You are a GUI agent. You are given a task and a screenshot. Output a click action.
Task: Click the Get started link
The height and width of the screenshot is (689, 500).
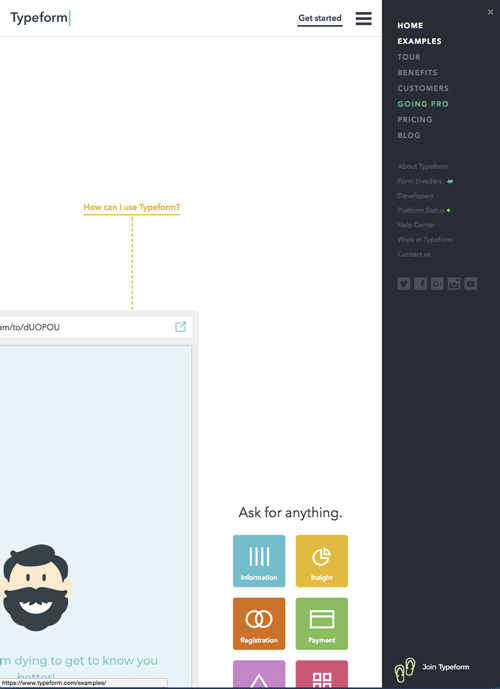point(320,18)
